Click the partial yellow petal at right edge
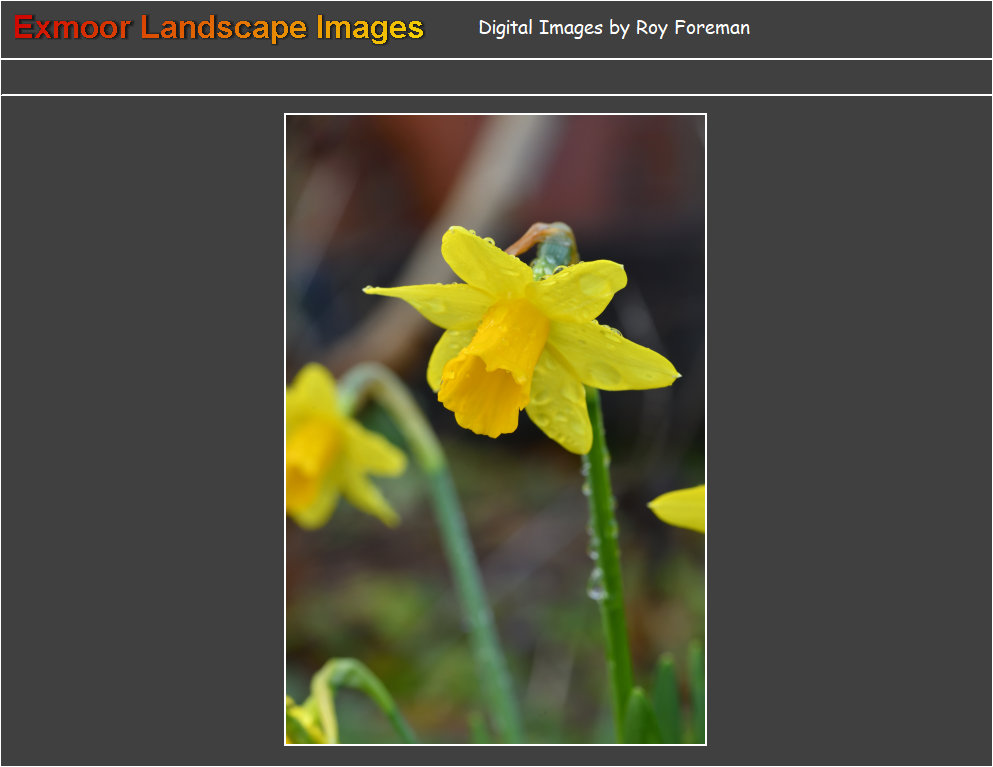 pos(682,507)
